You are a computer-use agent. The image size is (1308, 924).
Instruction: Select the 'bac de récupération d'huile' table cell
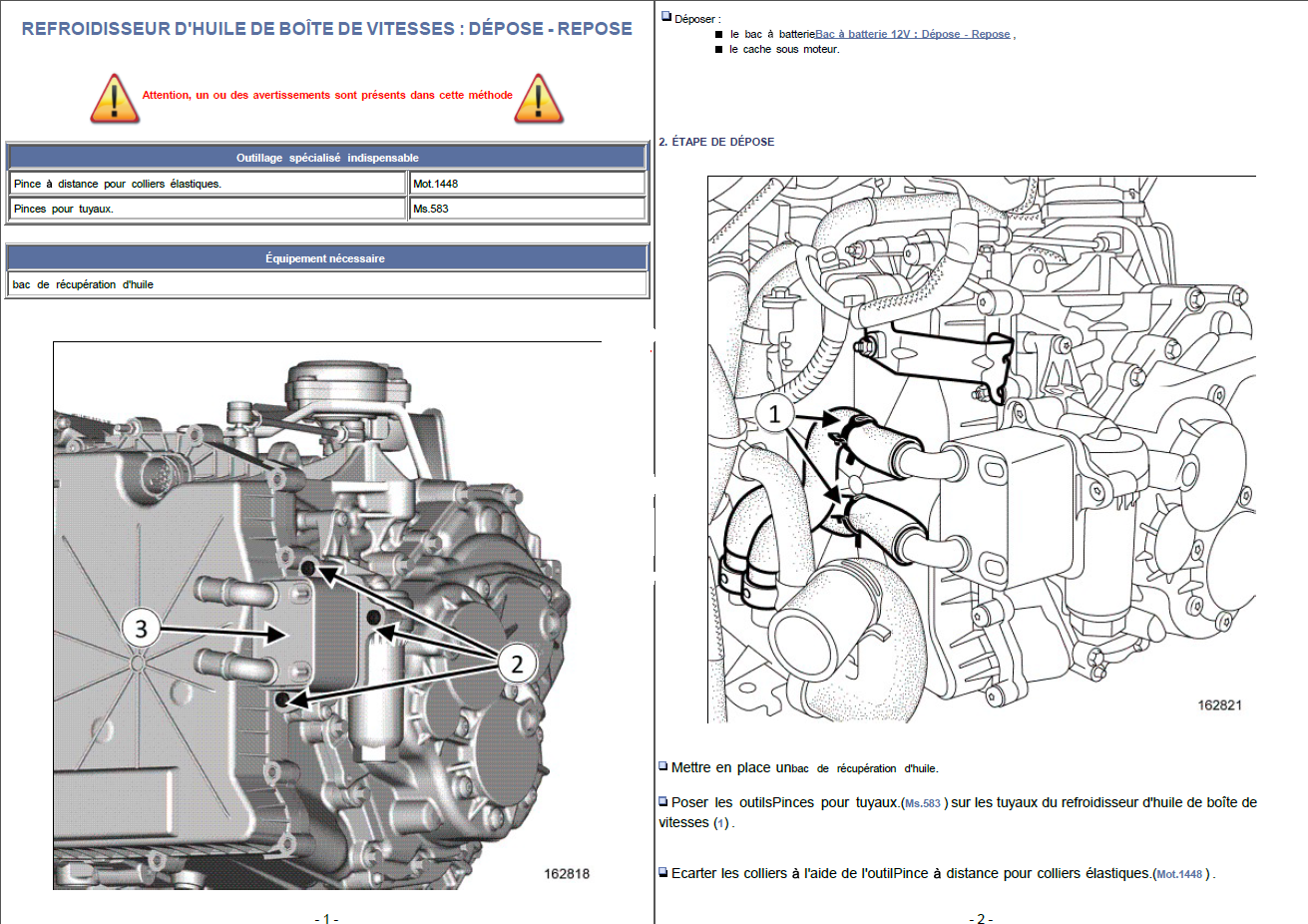click(x=327, y=284)
